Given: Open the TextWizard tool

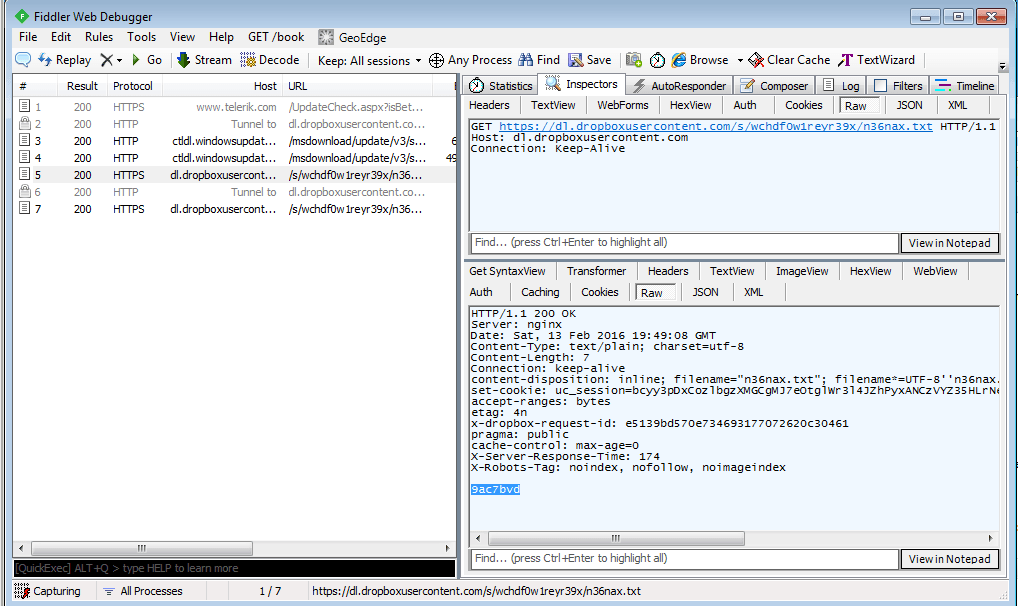Looking at the screenshot, I should (x=877, y=60).
